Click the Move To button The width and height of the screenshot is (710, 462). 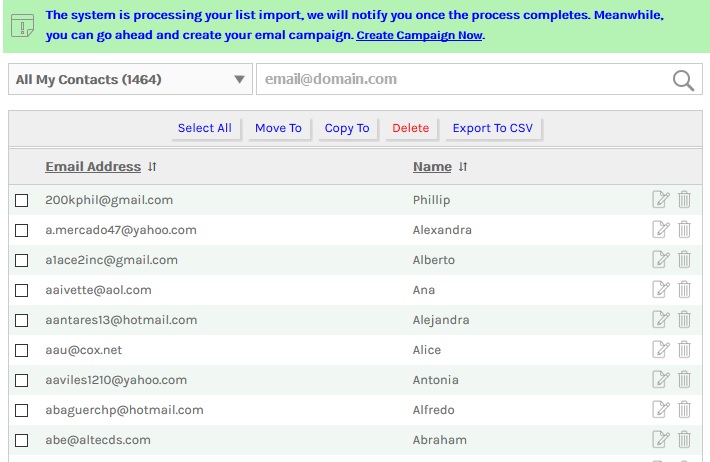[x=278, y=128]
